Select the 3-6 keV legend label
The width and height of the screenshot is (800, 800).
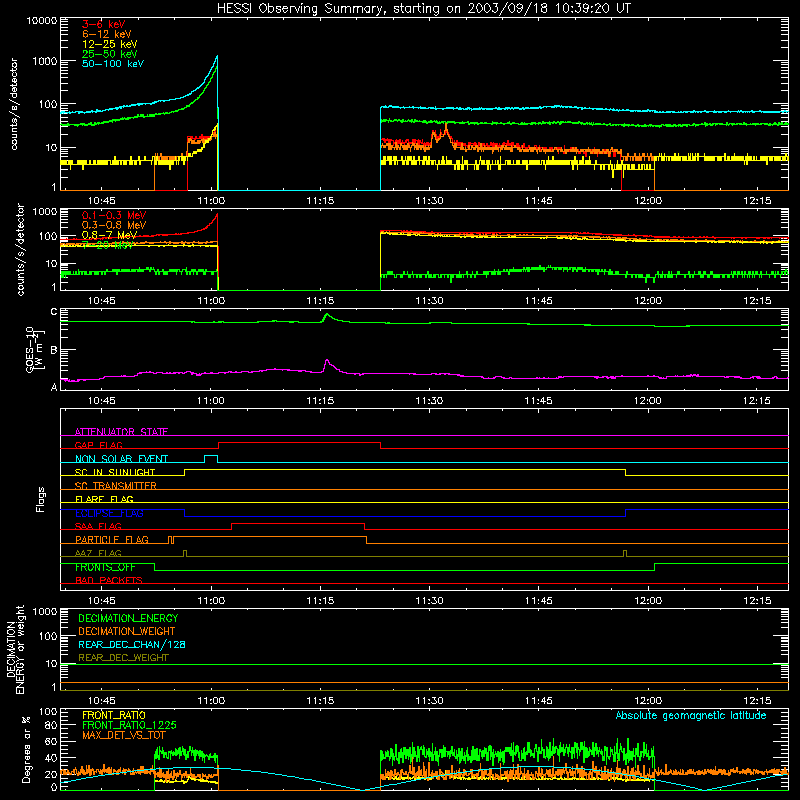point(104,24)
